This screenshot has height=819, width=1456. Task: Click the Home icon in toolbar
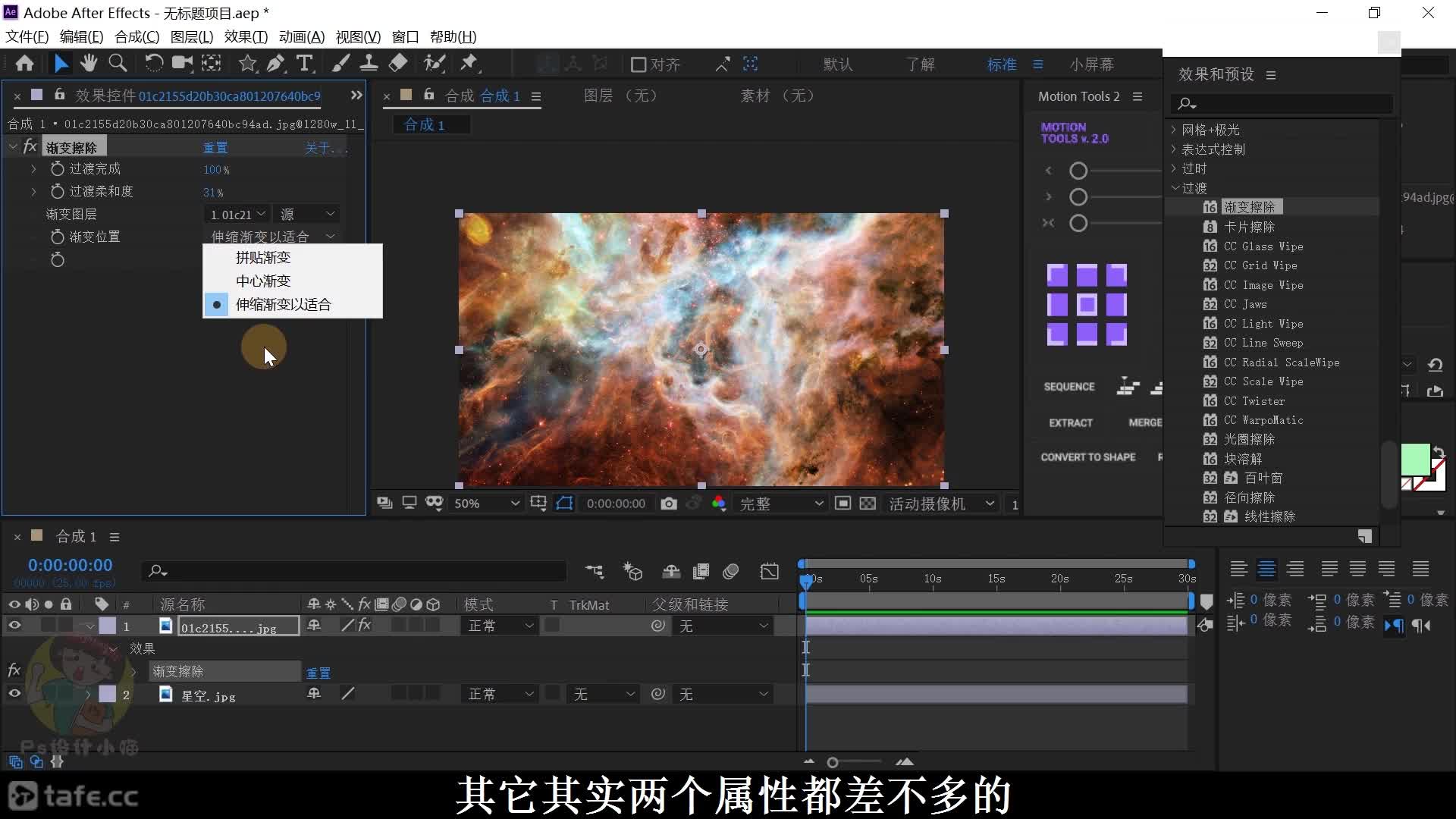pos(24,64)
